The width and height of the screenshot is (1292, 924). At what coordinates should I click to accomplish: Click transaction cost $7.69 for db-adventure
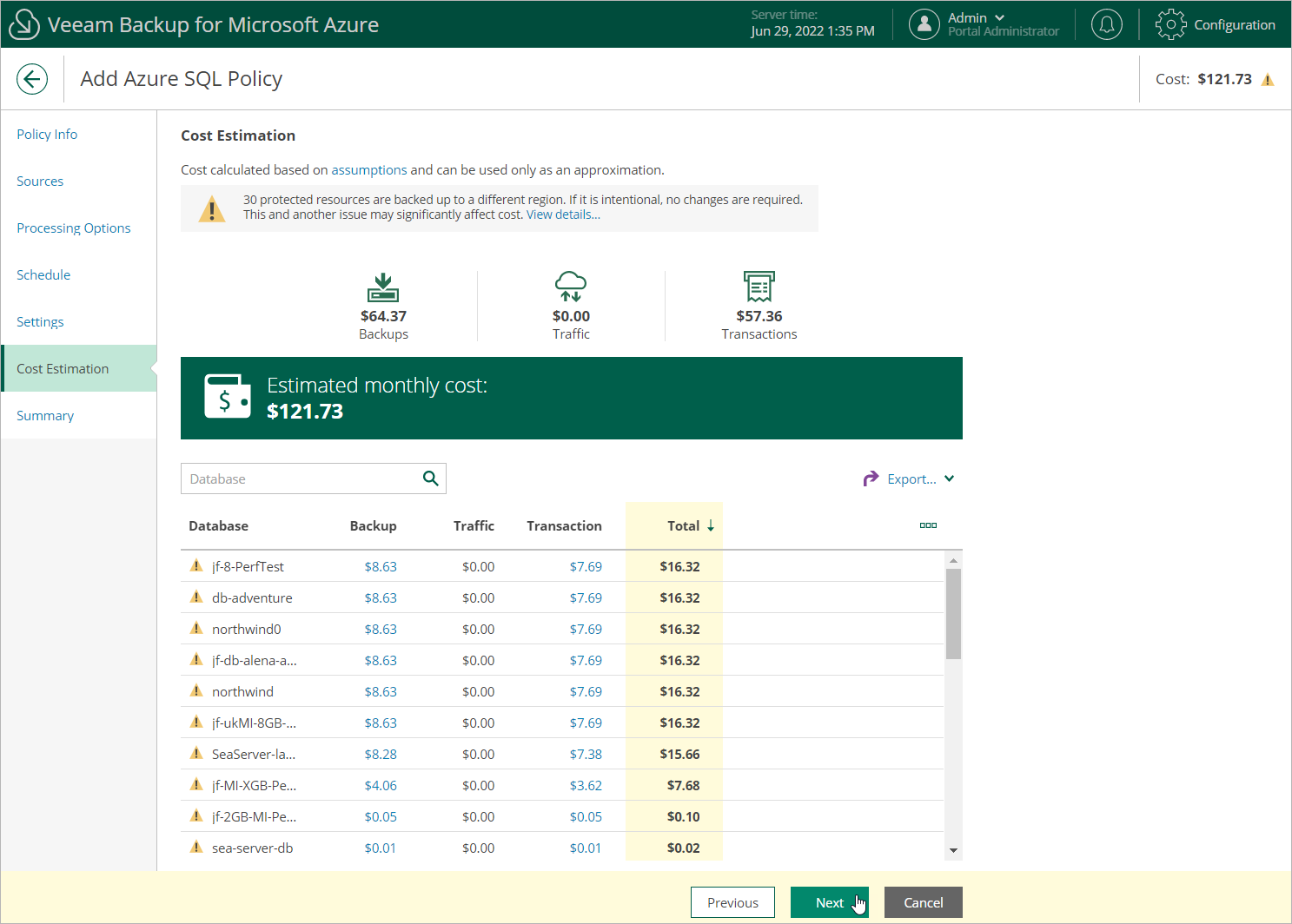(x=586, y=597)
